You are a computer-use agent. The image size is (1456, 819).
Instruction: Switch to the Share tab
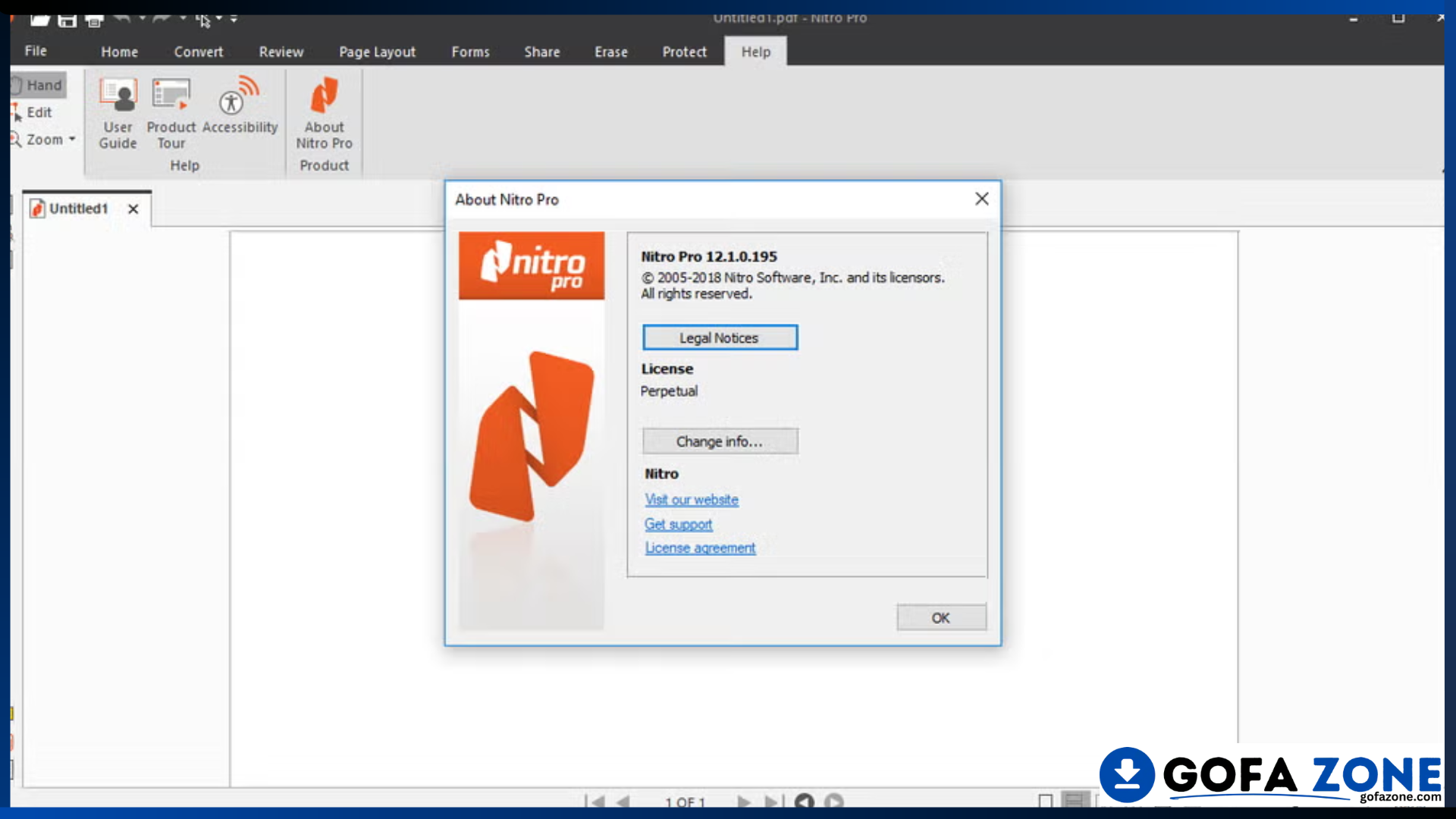point(542,52)
